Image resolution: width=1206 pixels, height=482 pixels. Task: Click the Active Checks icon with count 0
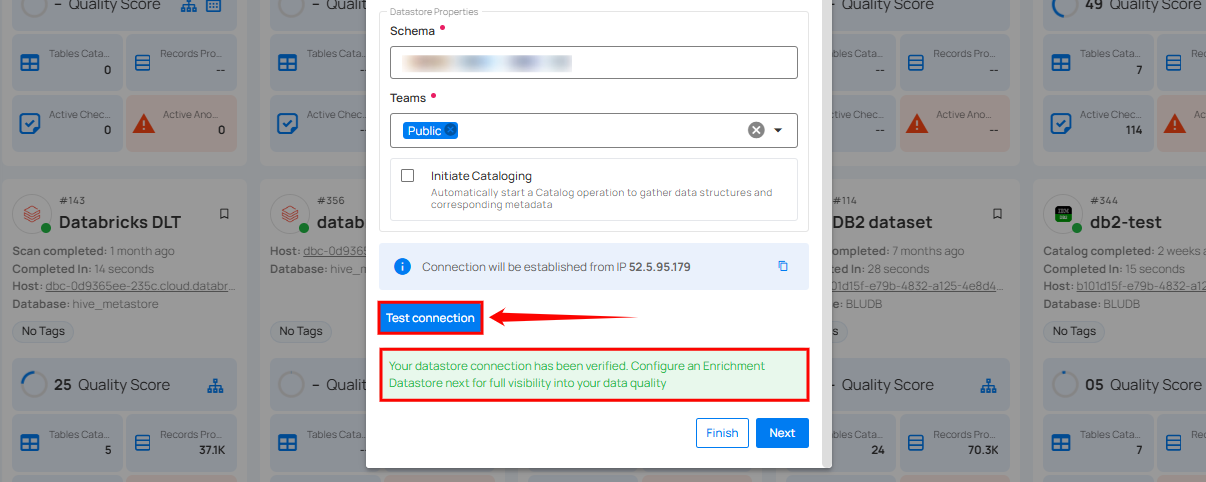click(30, 123)
